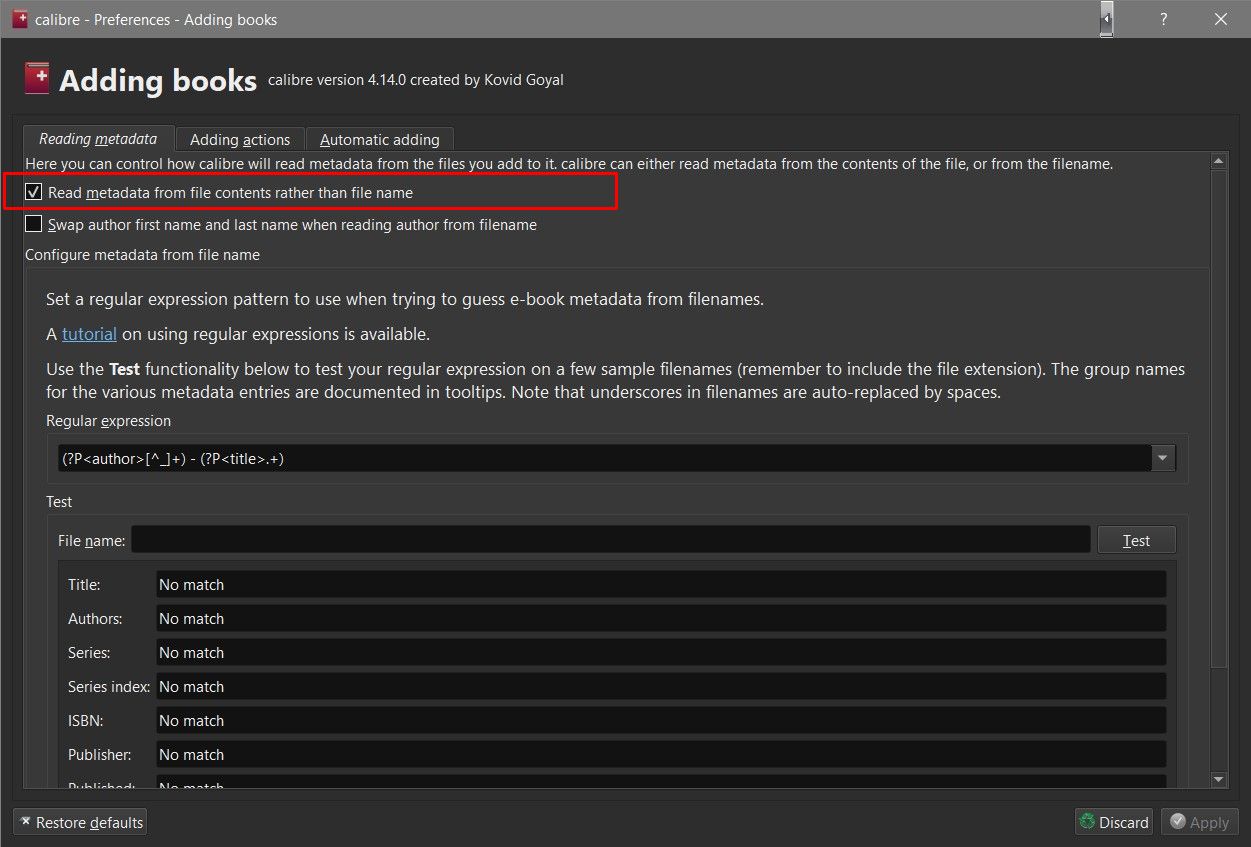
Task: Close the Preferences window
Action: coord(1221,19)
